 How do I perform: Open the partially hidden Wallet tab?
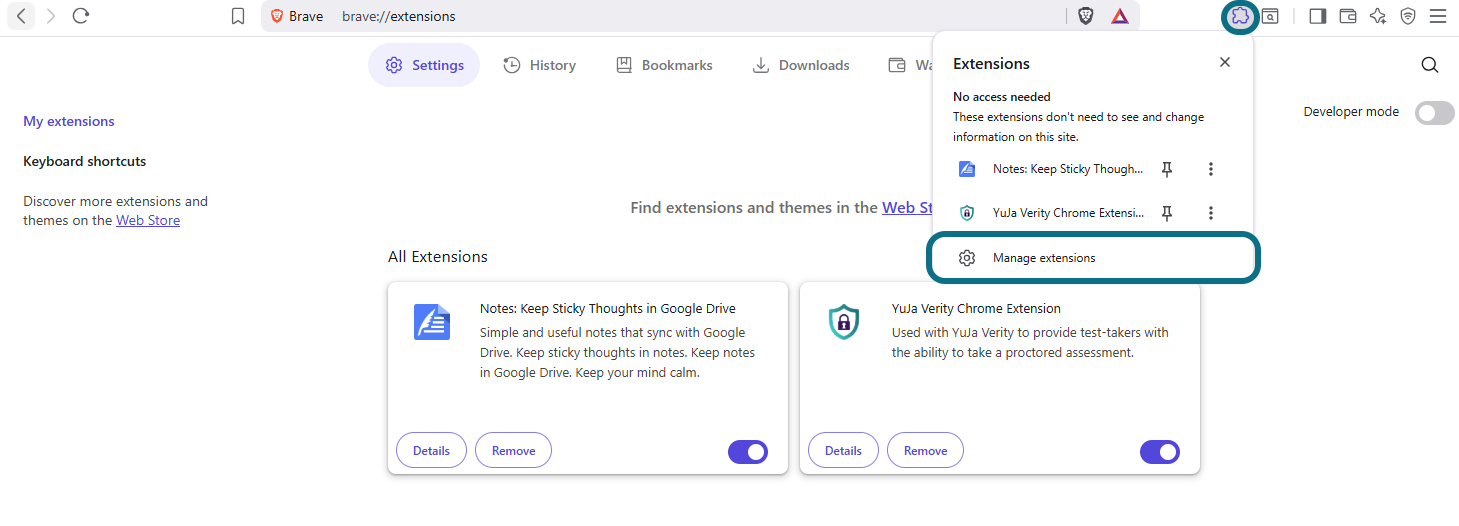(909, 65)
